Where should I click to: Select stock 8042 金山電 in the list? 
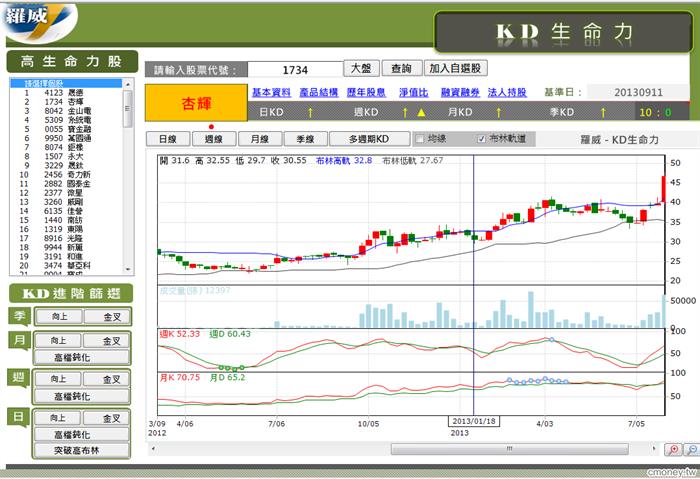66,111
